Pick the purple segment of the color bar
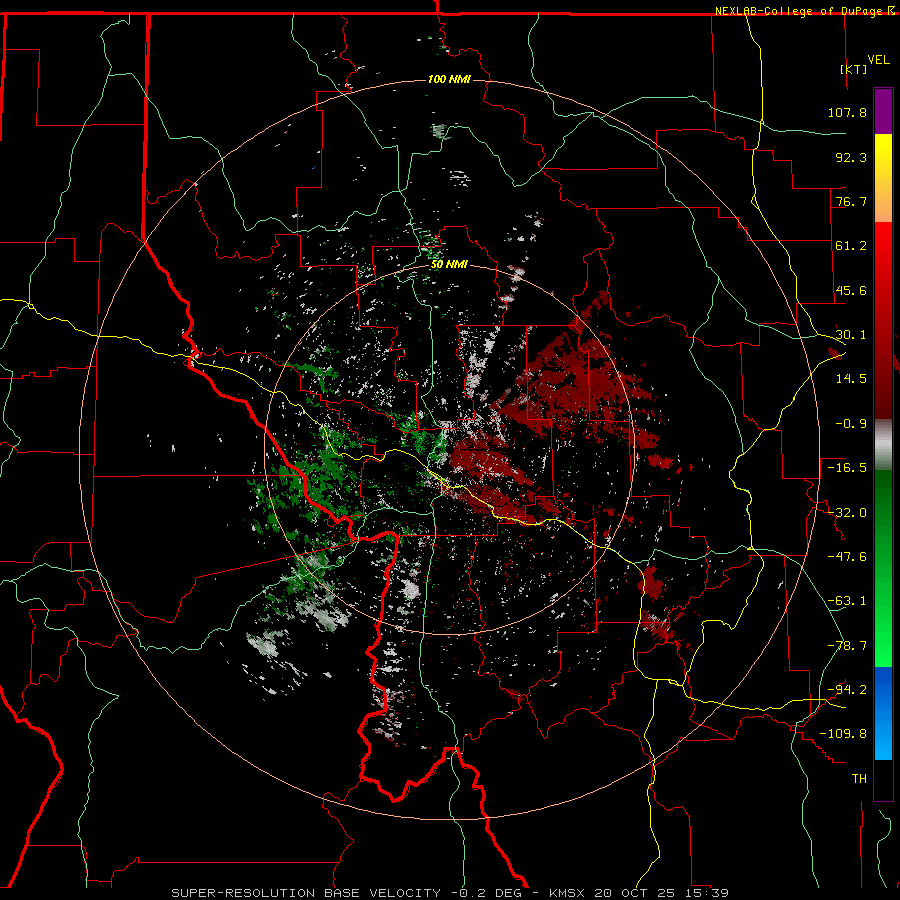900x900 pixels. [883, 111]
